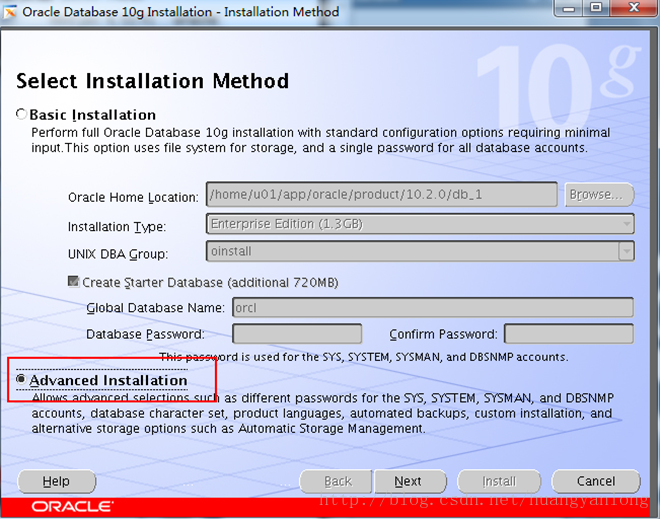Click the Global Database Name field
The image size is (660, 519).
[x=433, y=308]
